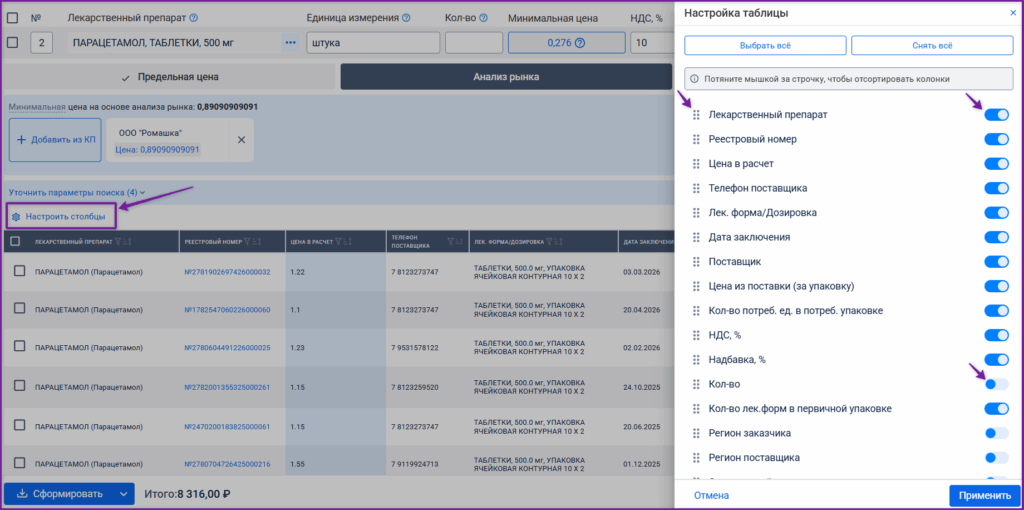
Task: Click the help icon inside the 0,276 price field
Action: click(x=579, y=43)
